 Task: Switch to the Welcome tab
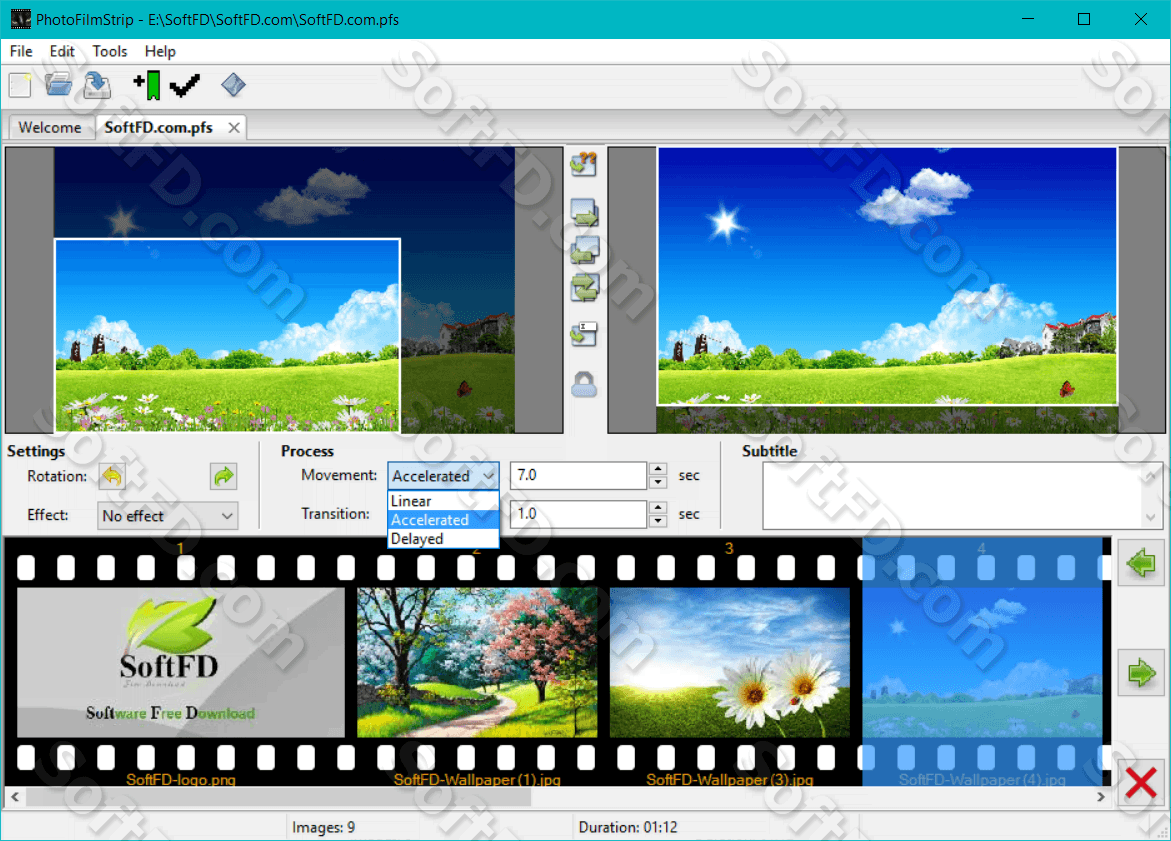pyautogui.click(x=50, y=128)
